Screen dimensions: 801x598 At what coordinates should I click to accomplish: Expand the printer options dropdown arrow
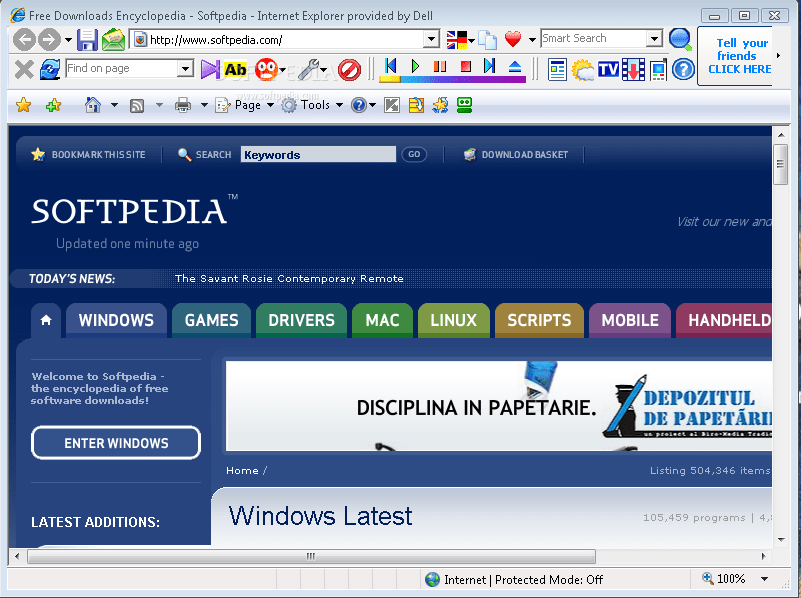[x=204, y=105]
